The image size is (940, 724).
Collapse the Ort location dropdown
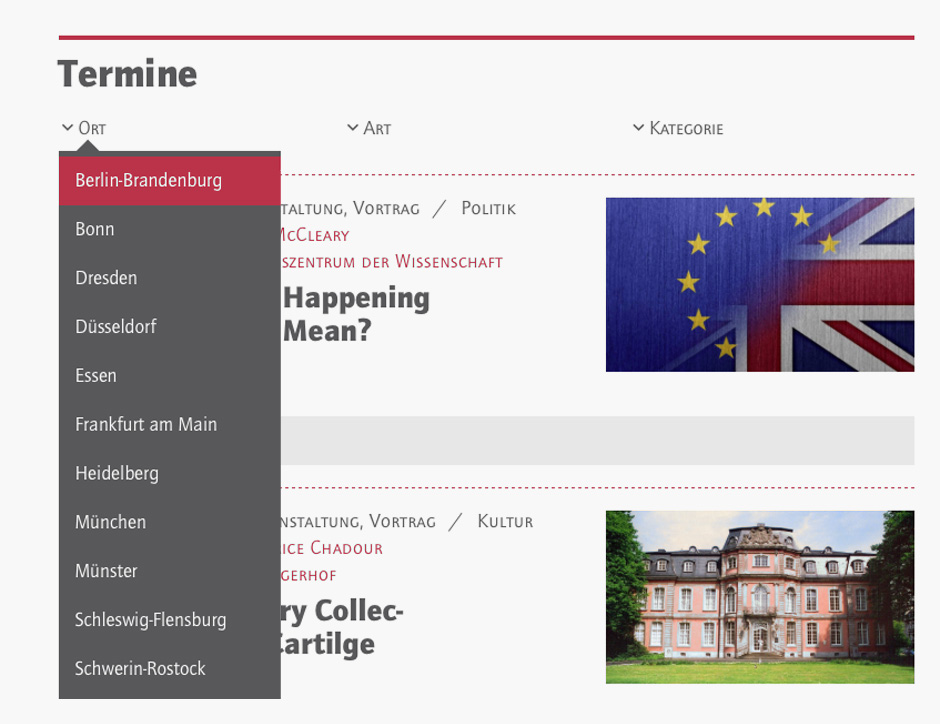[84, 128]
